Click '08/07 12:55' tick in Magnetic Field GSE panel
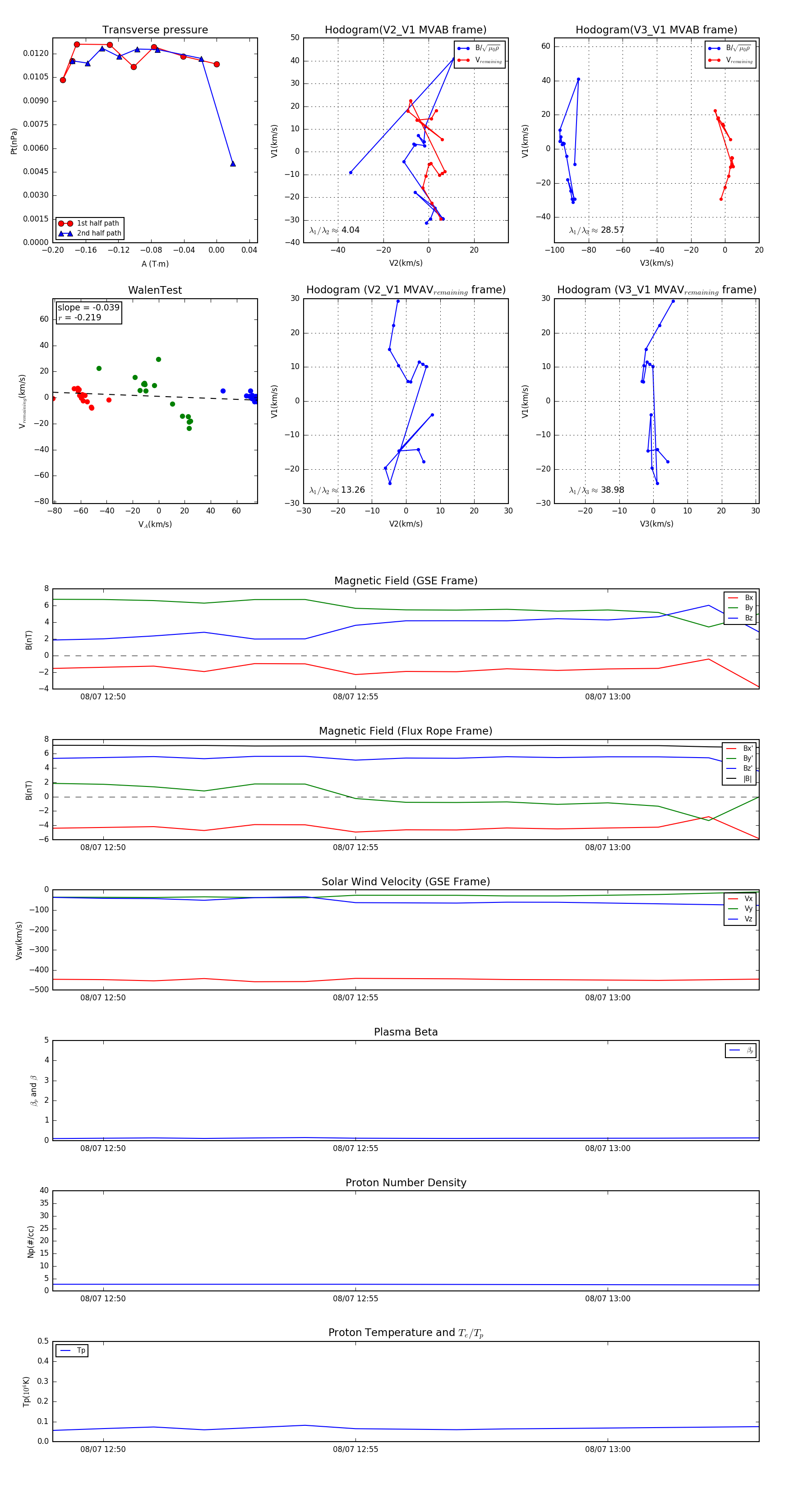The width and height of the screenshot is (812, 1489). [x=355, y=697]
